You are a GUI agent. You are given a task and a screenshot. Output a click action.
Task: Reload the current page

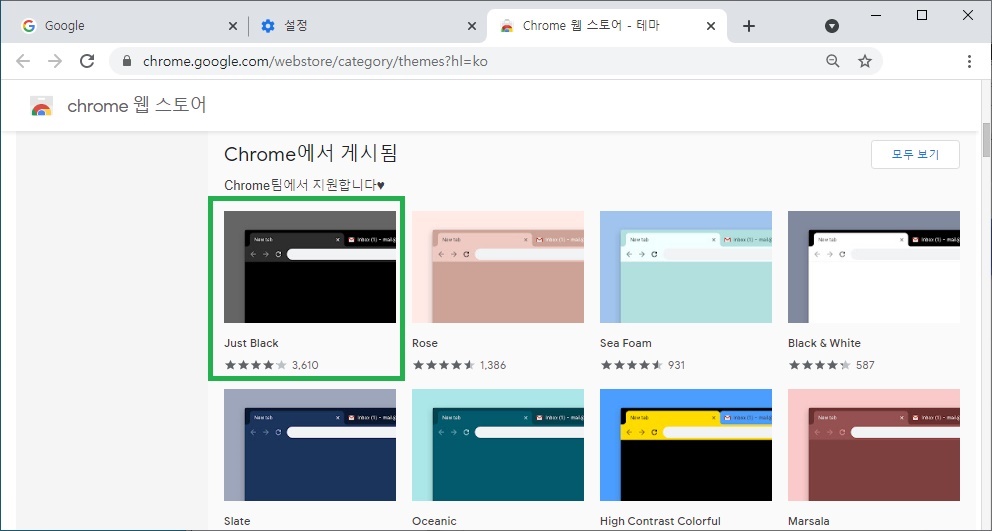click(87, 61)
